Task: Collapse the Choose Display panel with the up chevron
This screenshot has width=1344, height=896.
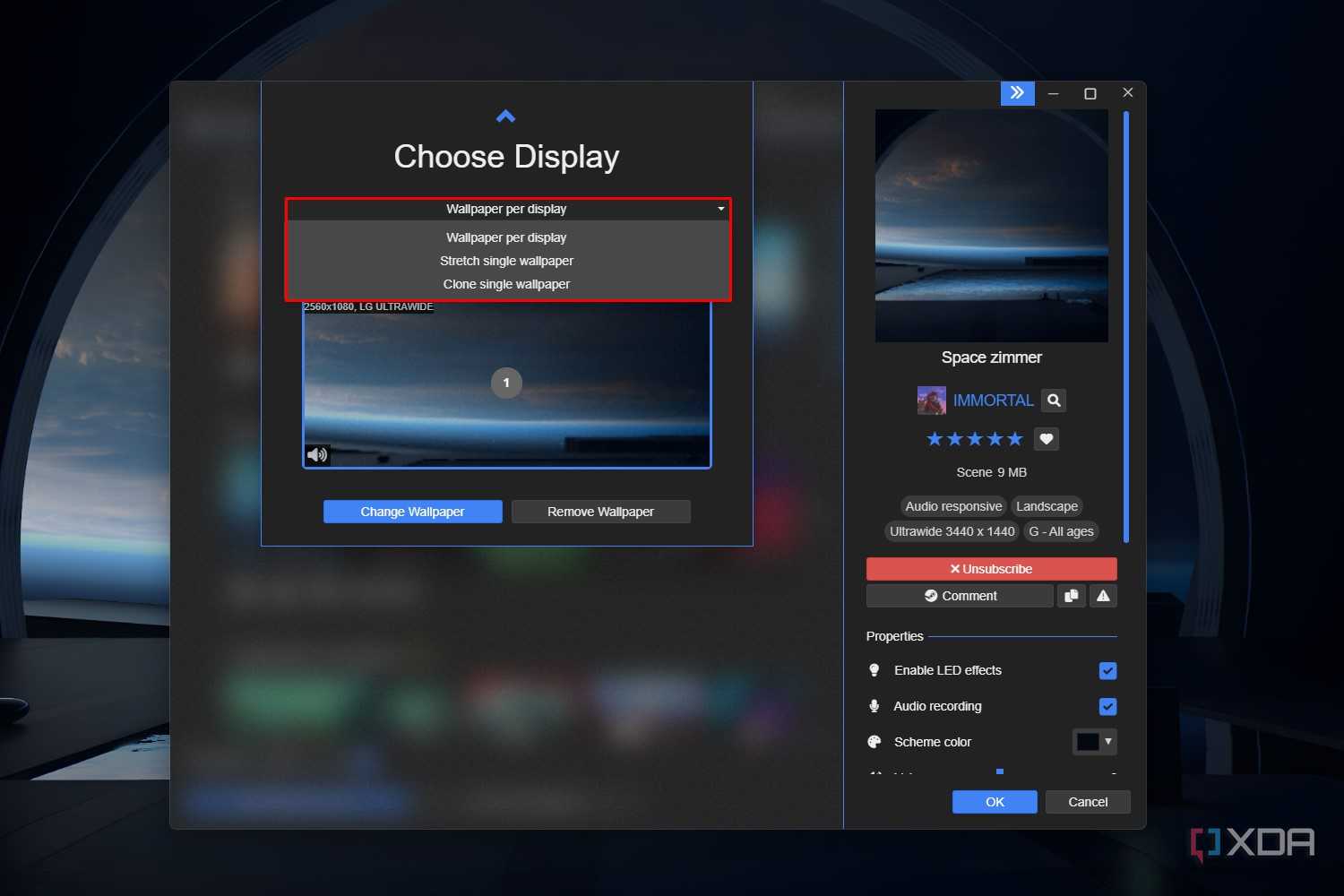Action: (505, 116)
